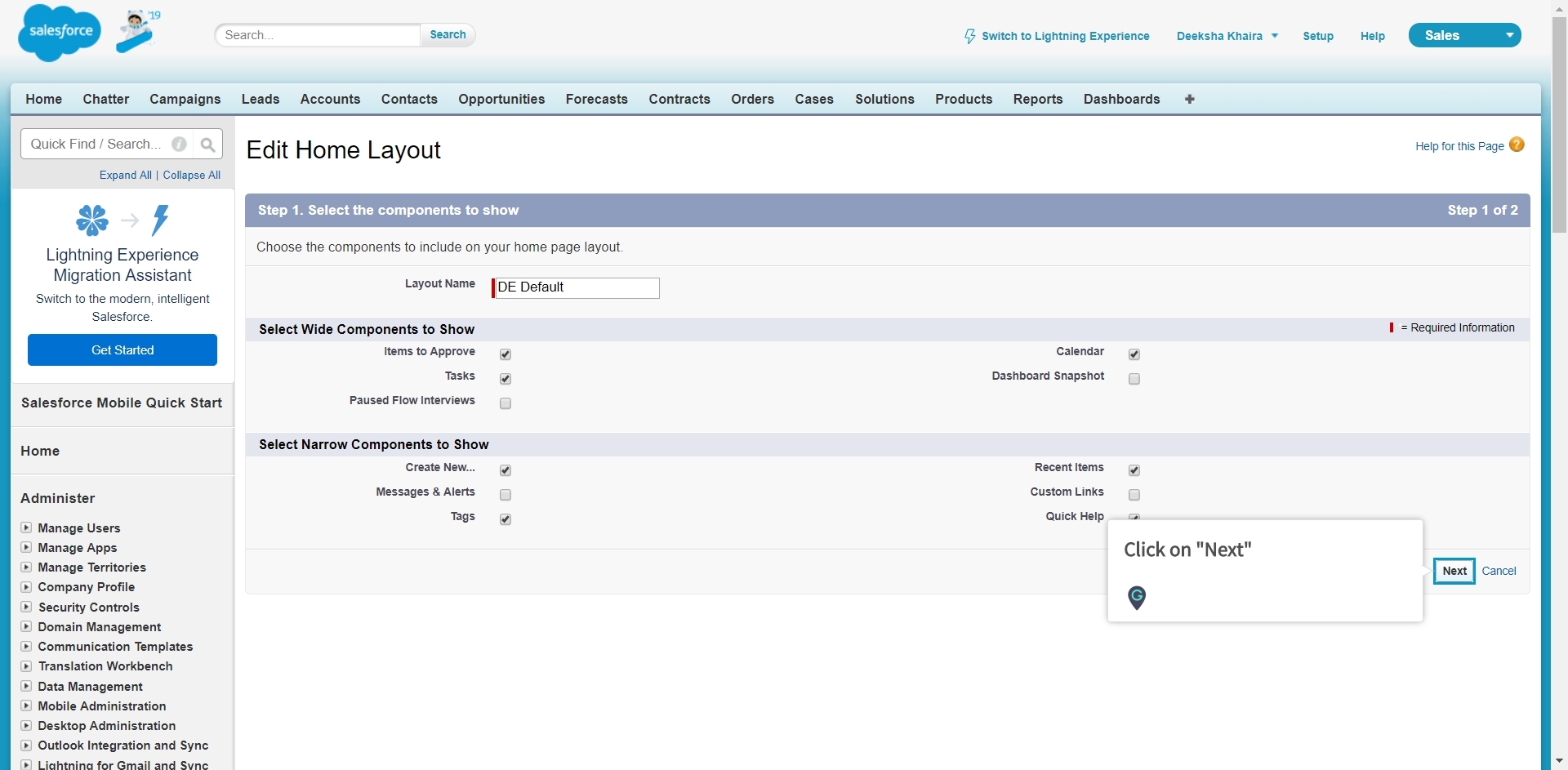The height and width of the screenshot is (770, 1568).
Task: Expand the Communication Templates node arrow
Action: coord(26,646)
